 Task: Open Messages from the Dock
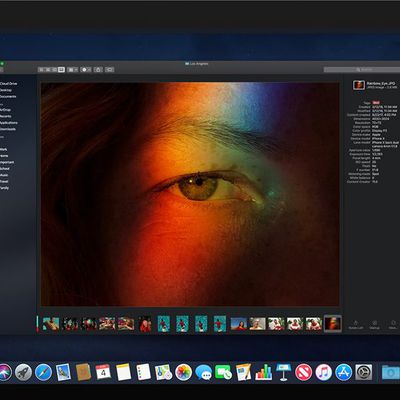click(x=204, y=372)
